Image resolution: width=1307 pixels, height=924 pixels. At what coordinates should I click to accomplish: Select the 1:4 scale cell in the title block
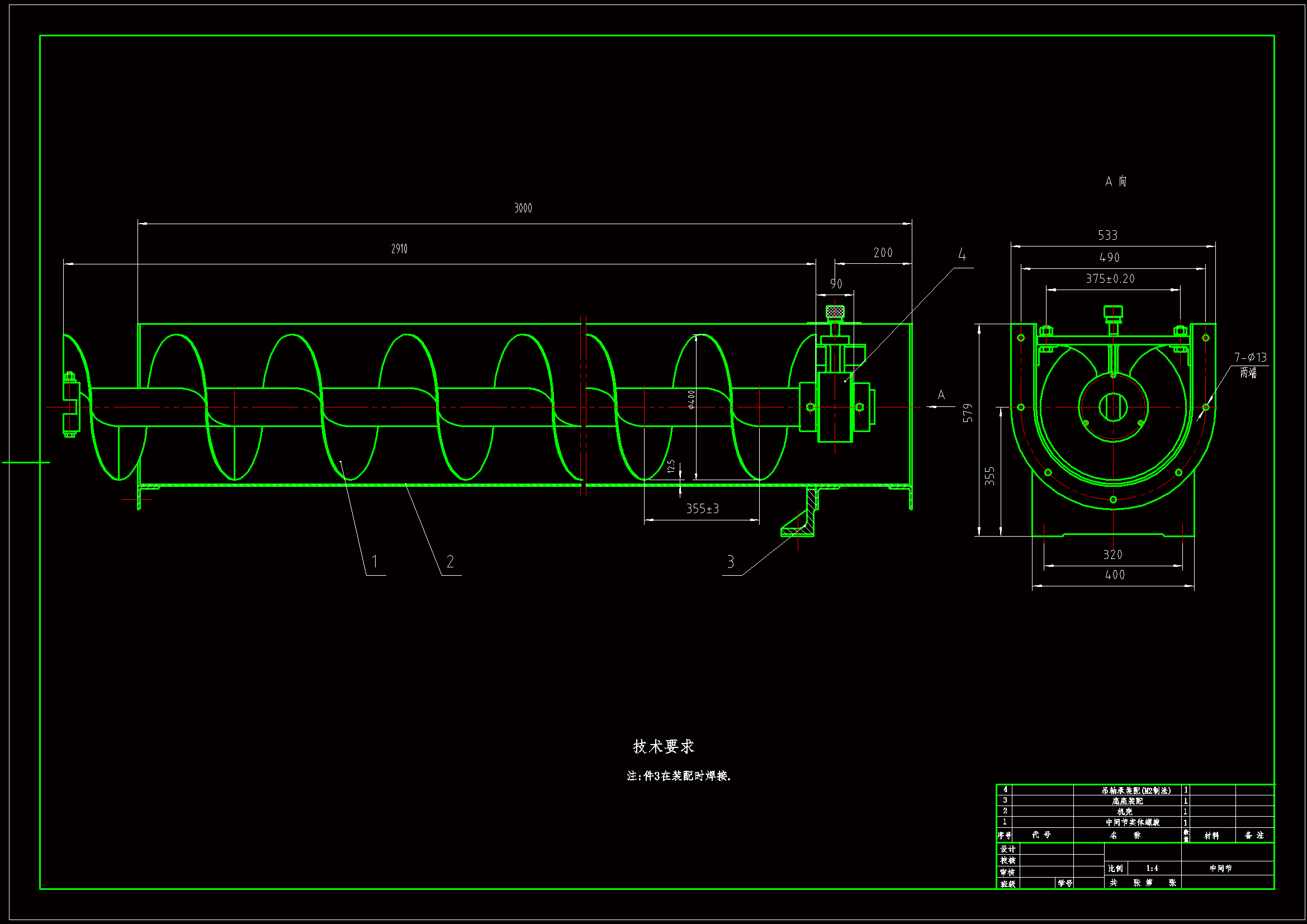[x=1152, y=868]
